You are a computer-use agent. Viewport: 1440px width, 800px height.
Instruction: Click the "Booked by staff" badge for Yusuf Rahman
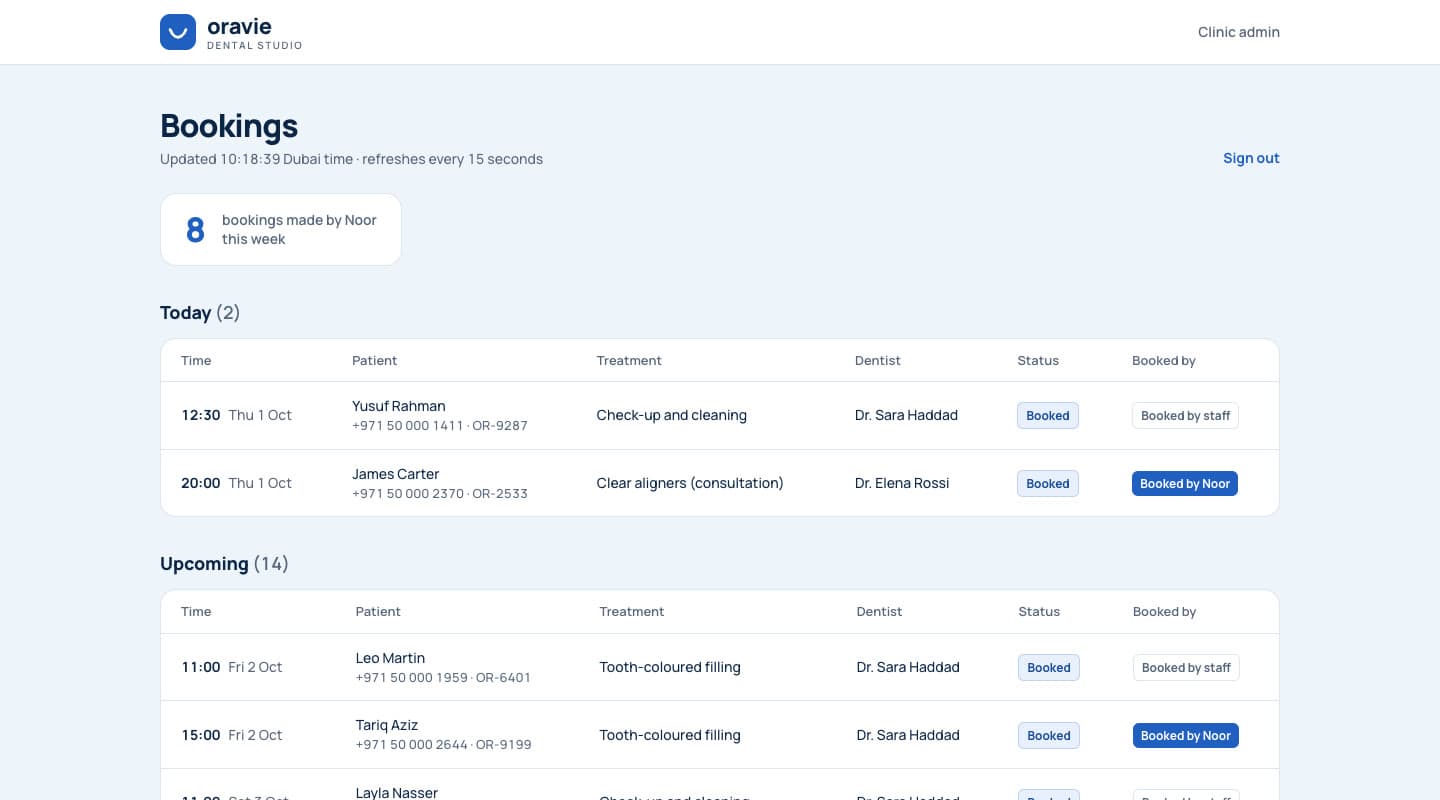click(1185, 415)
